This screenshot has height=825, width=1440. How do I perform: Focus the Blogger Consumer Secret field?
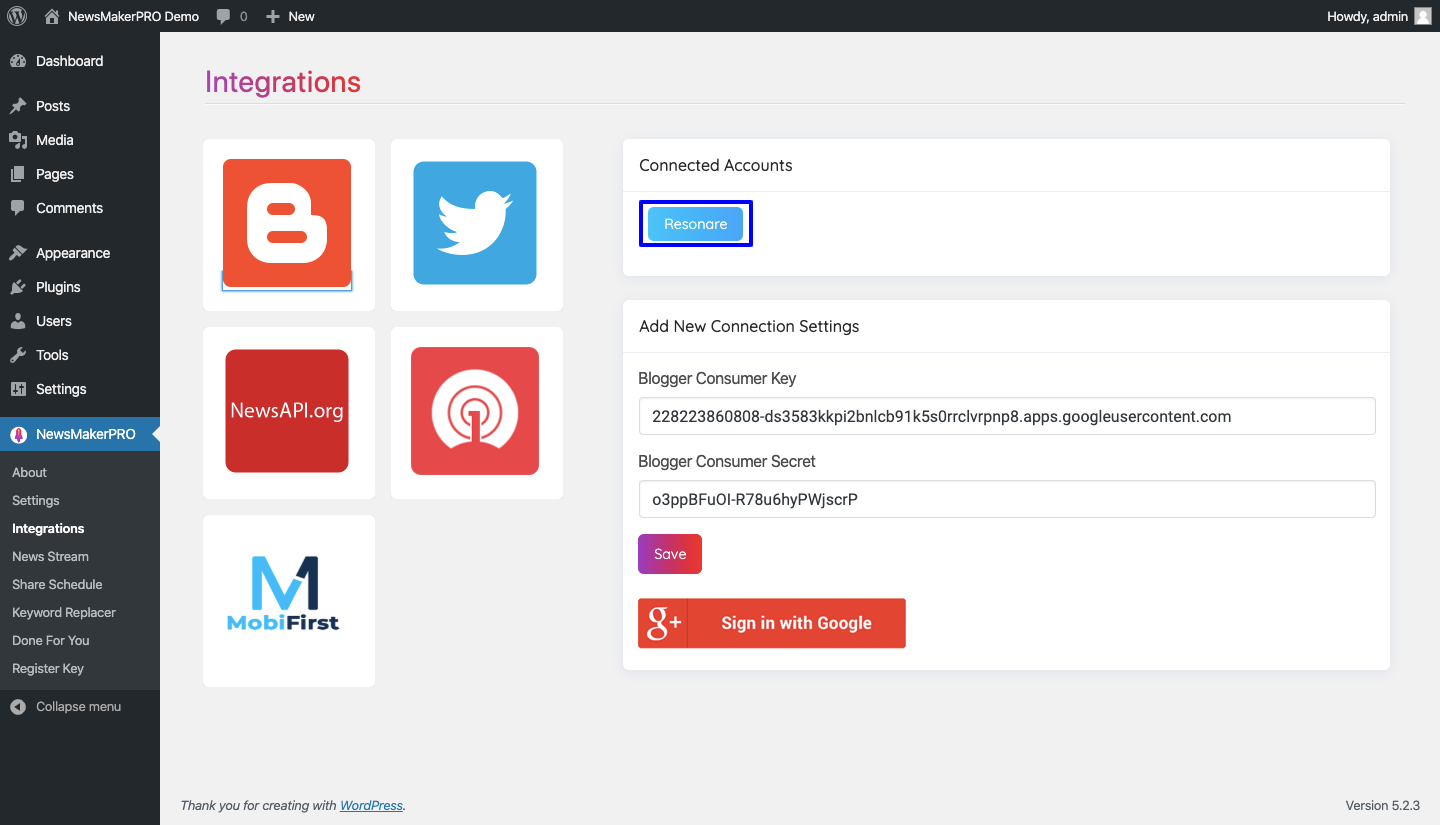(1007, 499)
